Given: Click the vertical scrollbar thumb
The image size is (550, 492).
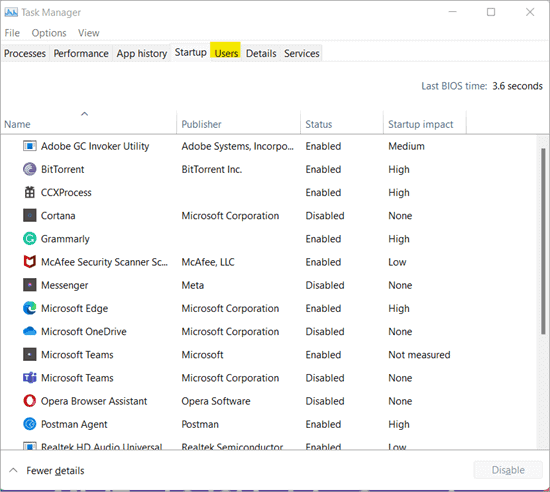Looking at the screenshot, I should [543, 241].
